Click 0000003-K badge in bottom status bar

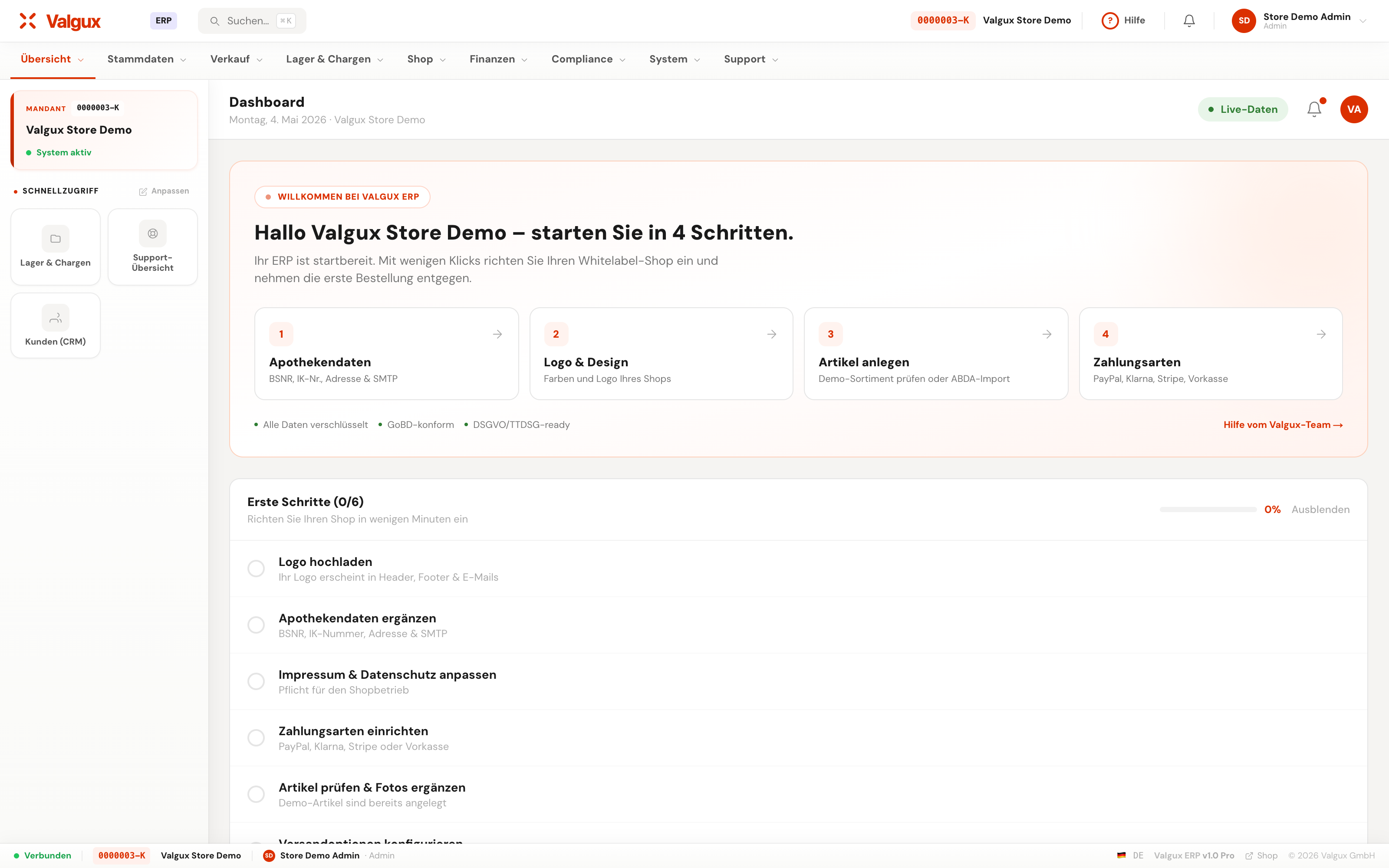point(122,855)
